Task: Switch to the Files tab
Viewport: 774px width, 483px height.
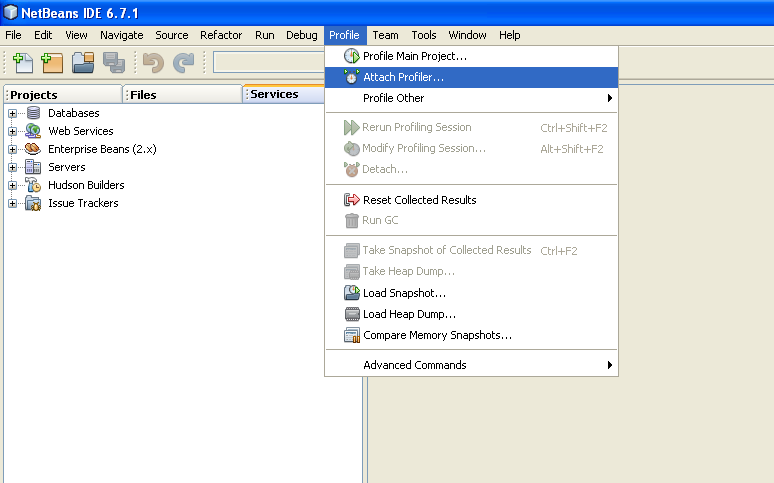Action: click(x=183, y=94)
